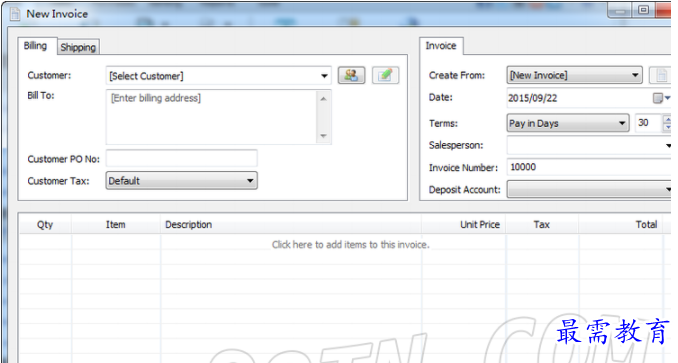The image size is (678, 363).
Task: Click into the Bill To address field
Action: click(211, 117)
